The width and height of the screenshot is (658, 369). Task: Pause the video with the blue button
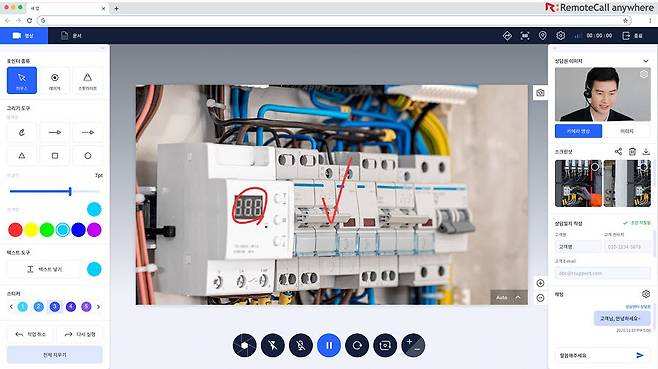pyautogui.click(x=329, y=345)
